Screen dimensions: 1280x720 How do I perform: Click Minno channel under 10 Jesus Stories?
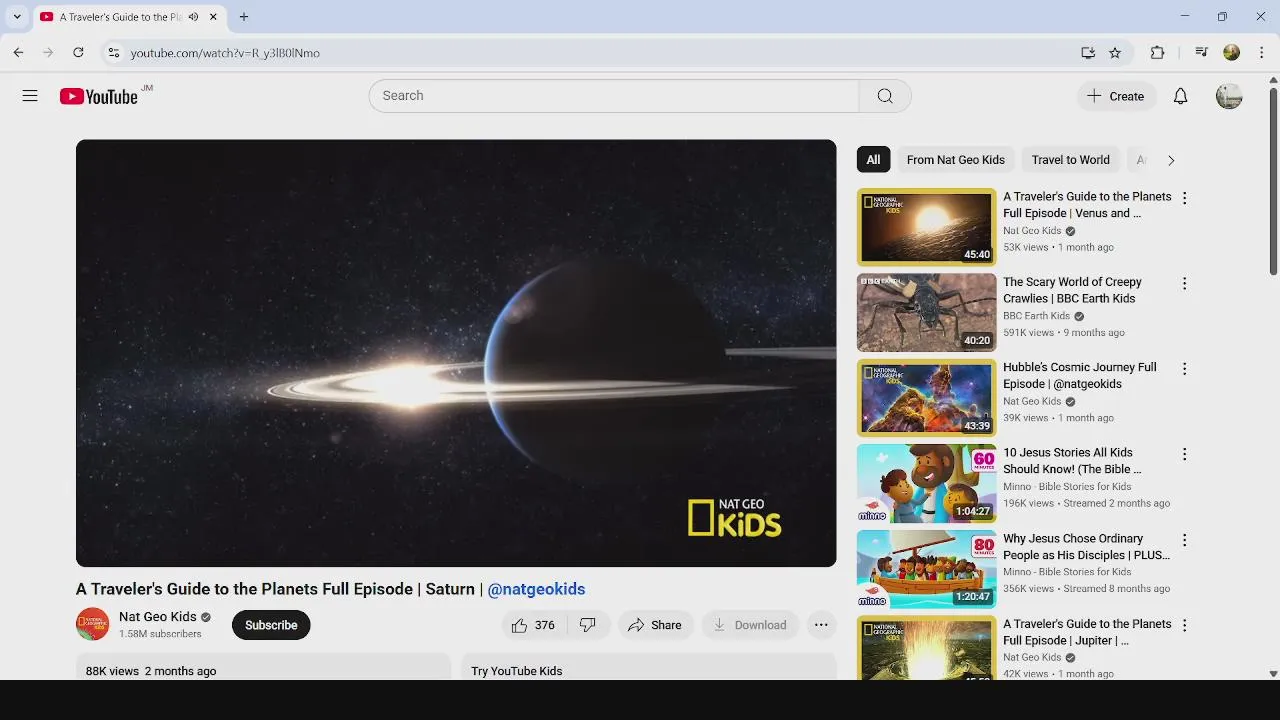coord(1067,487)
